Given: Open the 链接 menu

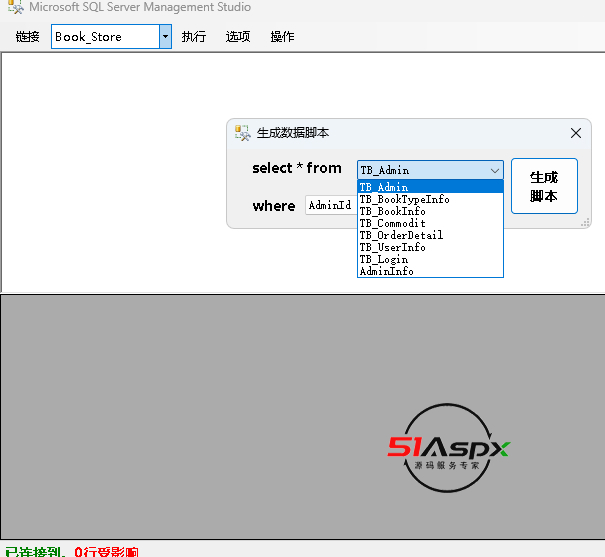Looking at the screenshot, I should point(27,37).
